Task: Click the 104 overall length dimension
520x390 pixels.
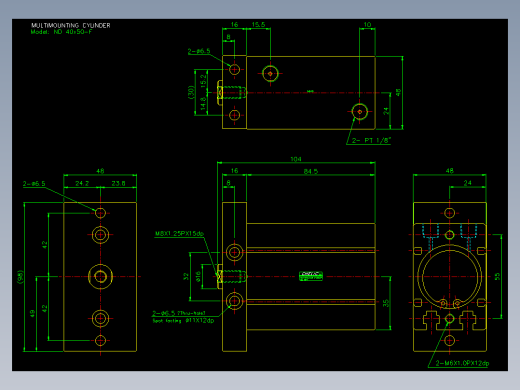Action: click(x=296, y=159)
